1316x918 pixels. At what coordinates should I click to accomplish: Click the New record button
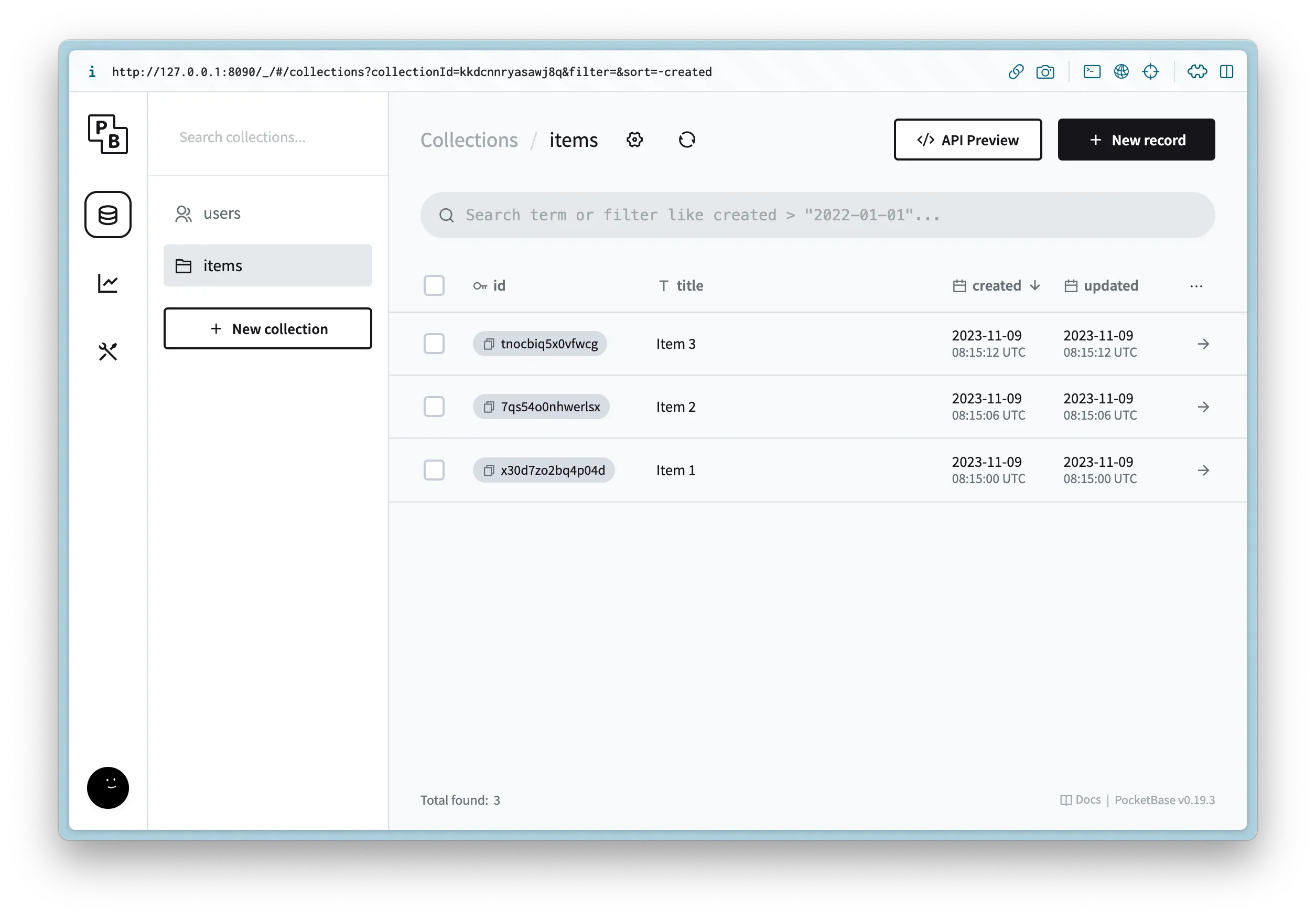(1136, 140)
